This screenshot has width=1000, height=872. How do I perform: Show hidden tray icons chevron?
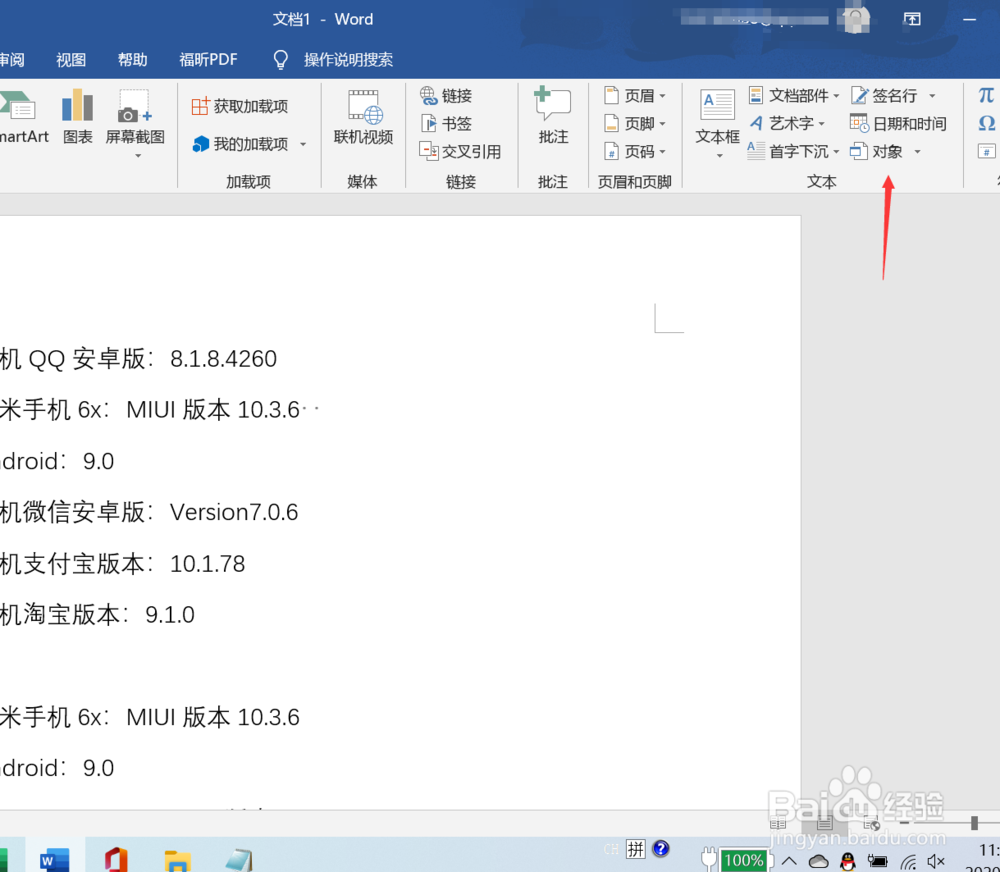tap(789, 861)
